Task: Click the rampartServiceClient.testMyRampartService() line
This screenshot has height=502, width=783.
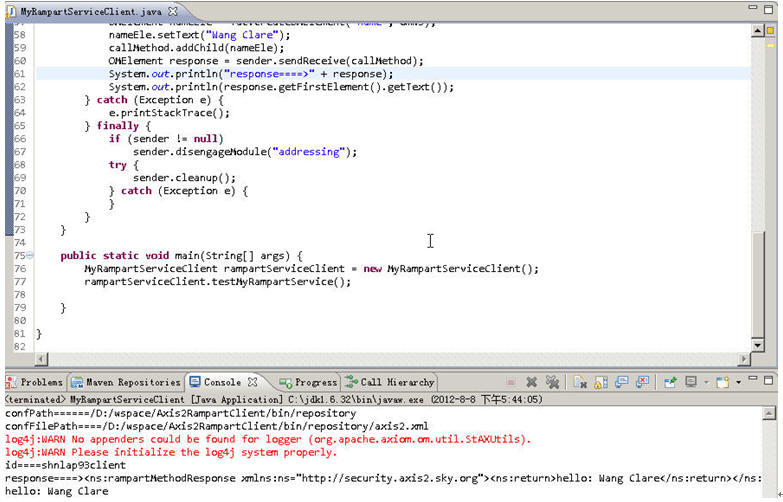Action: tap(217, 282)
